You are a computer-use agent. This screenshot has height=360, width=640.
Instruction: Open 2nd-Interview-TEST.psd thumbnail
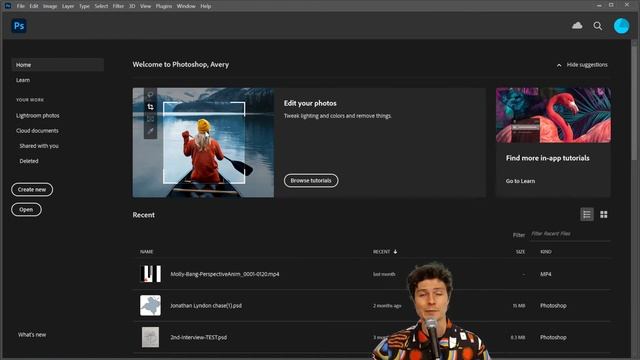[151, 337]
